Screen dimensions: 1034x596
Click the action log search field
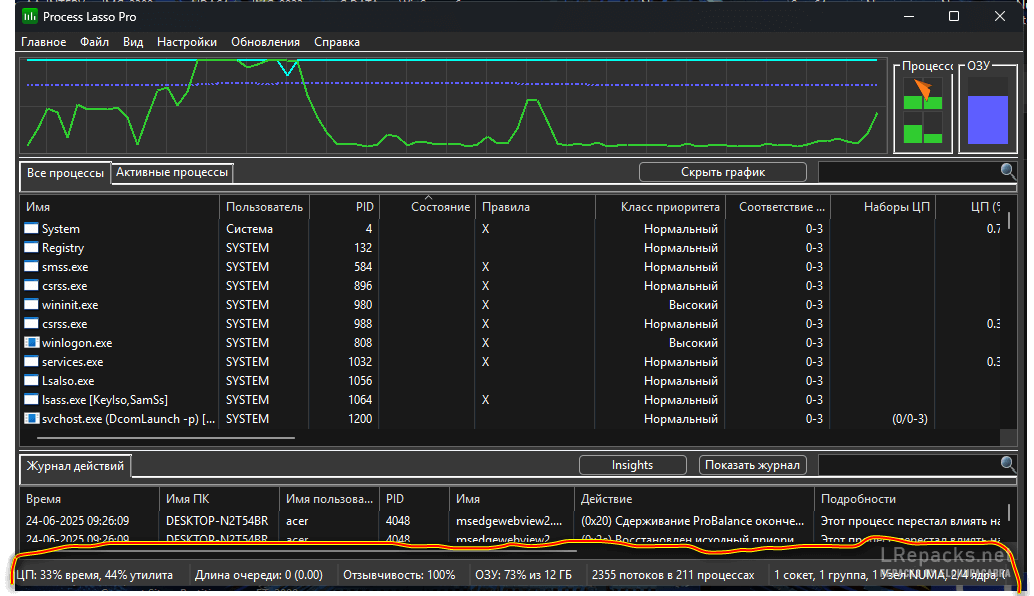click(x=909, y=465)
